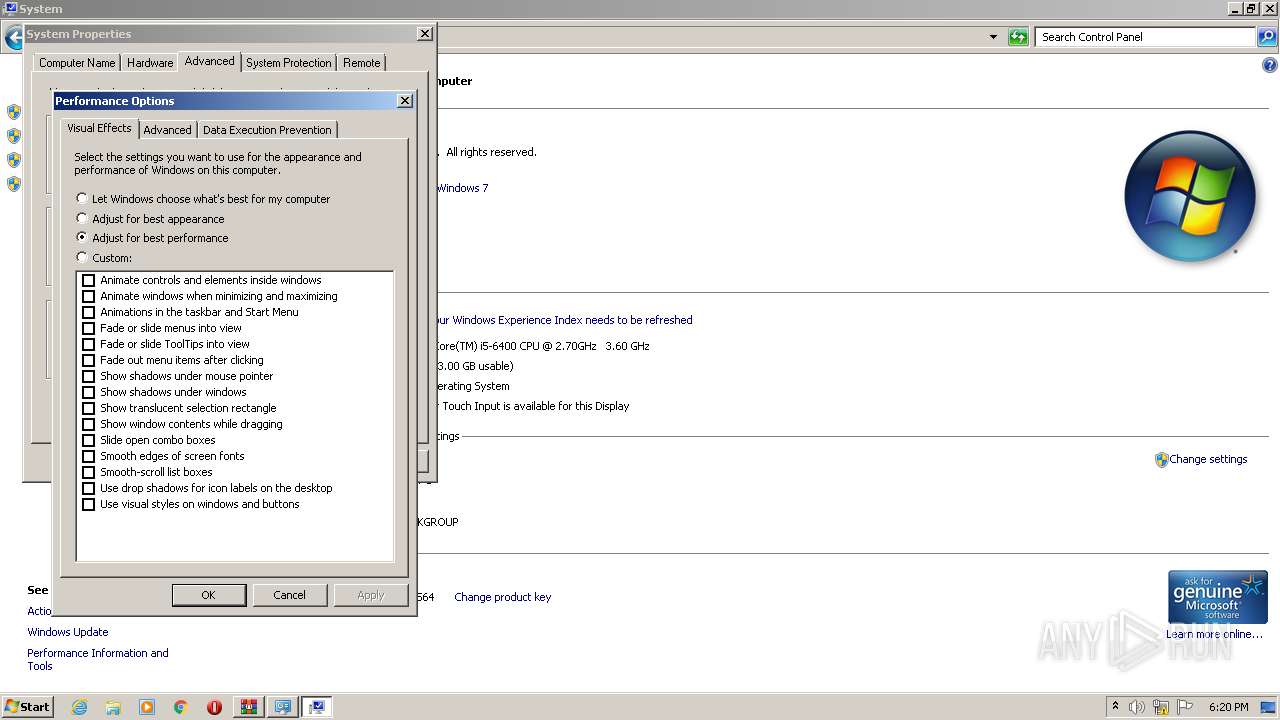Open Internet Explorer from the taskbar
The height and width of the screenshot is (720, 1280).
[x=80, y=707]
